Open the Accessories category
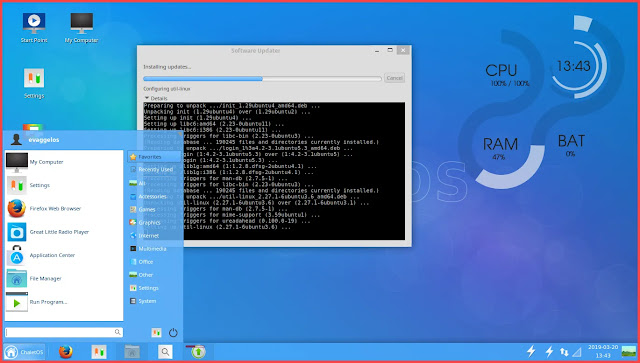640x363 pixels. coord(154,197)
